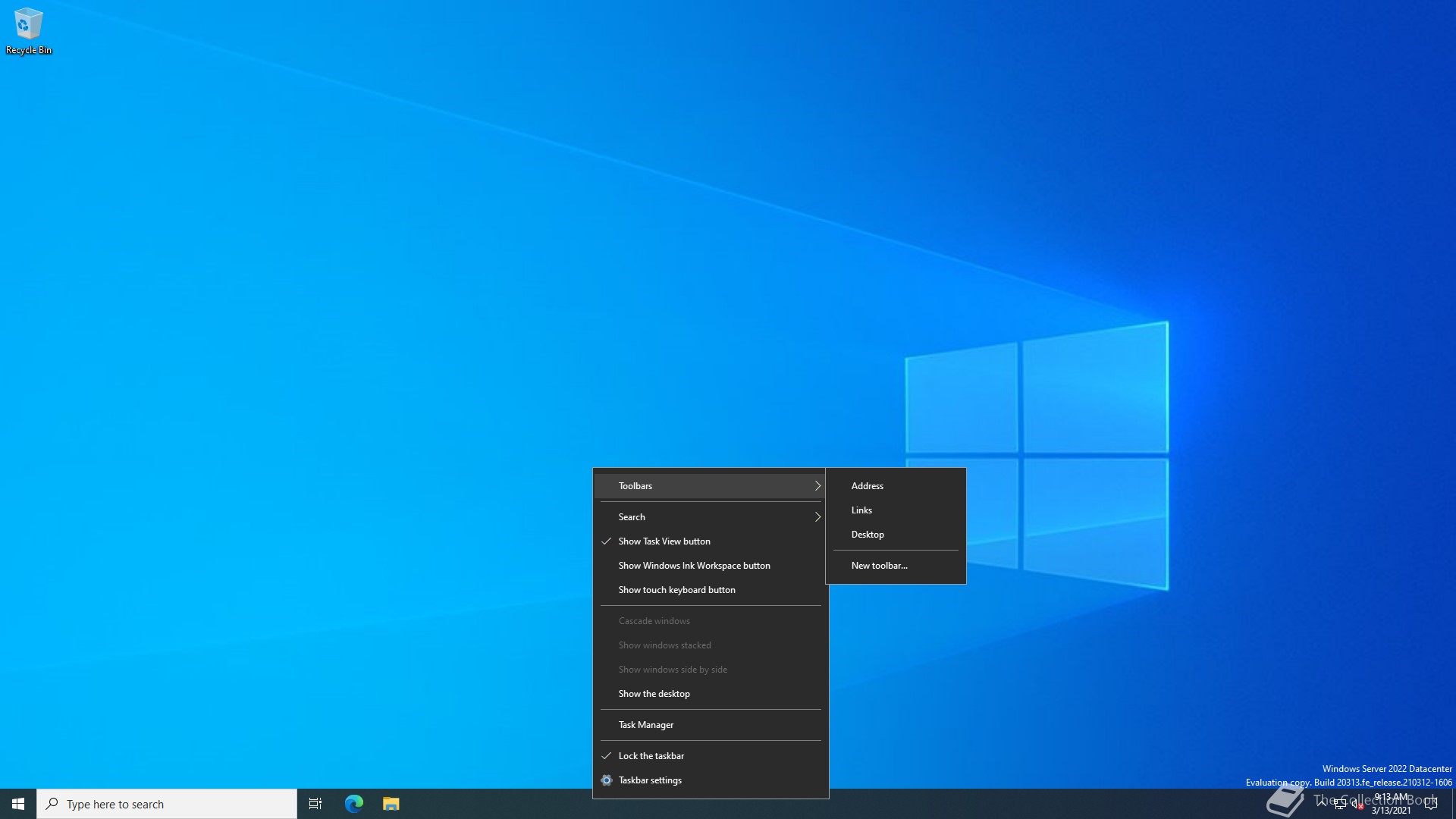Click the search magnifier icon in the taskbar
1456x819 pixels.
tap(52, 804)
